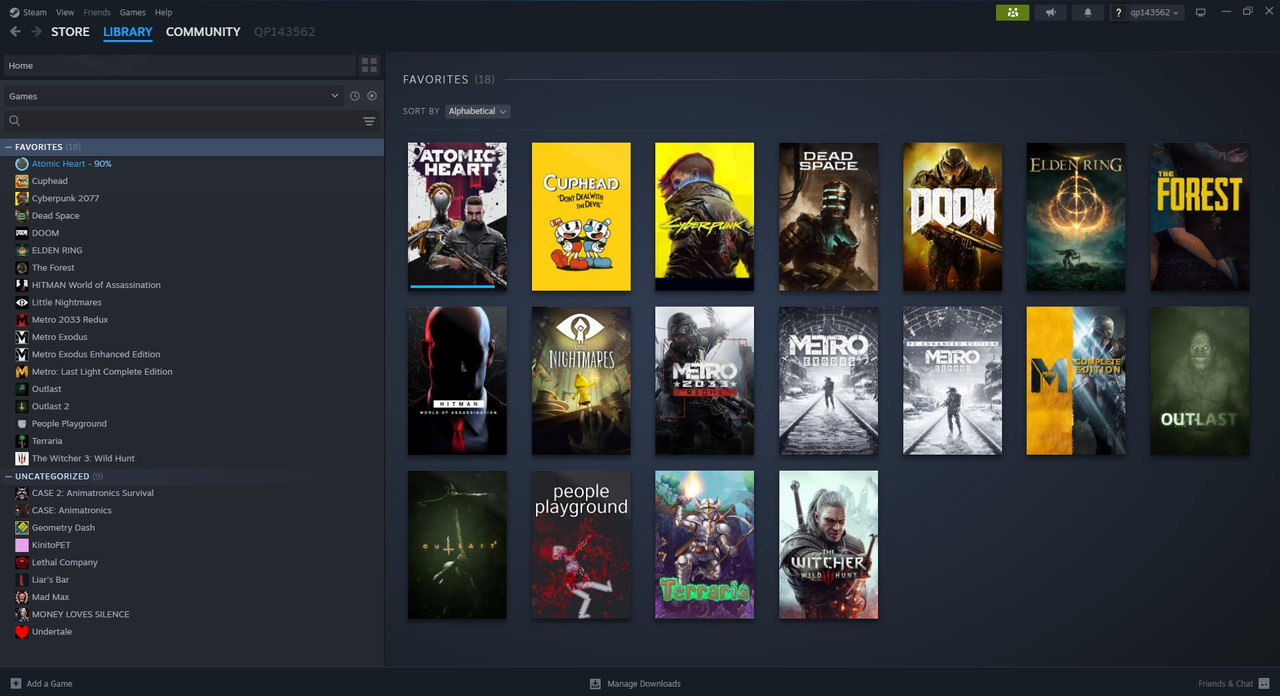The height and width of the screenshot is (696, 1280).
Task: Click Add a Game link
Action: [x=49, y=684]
